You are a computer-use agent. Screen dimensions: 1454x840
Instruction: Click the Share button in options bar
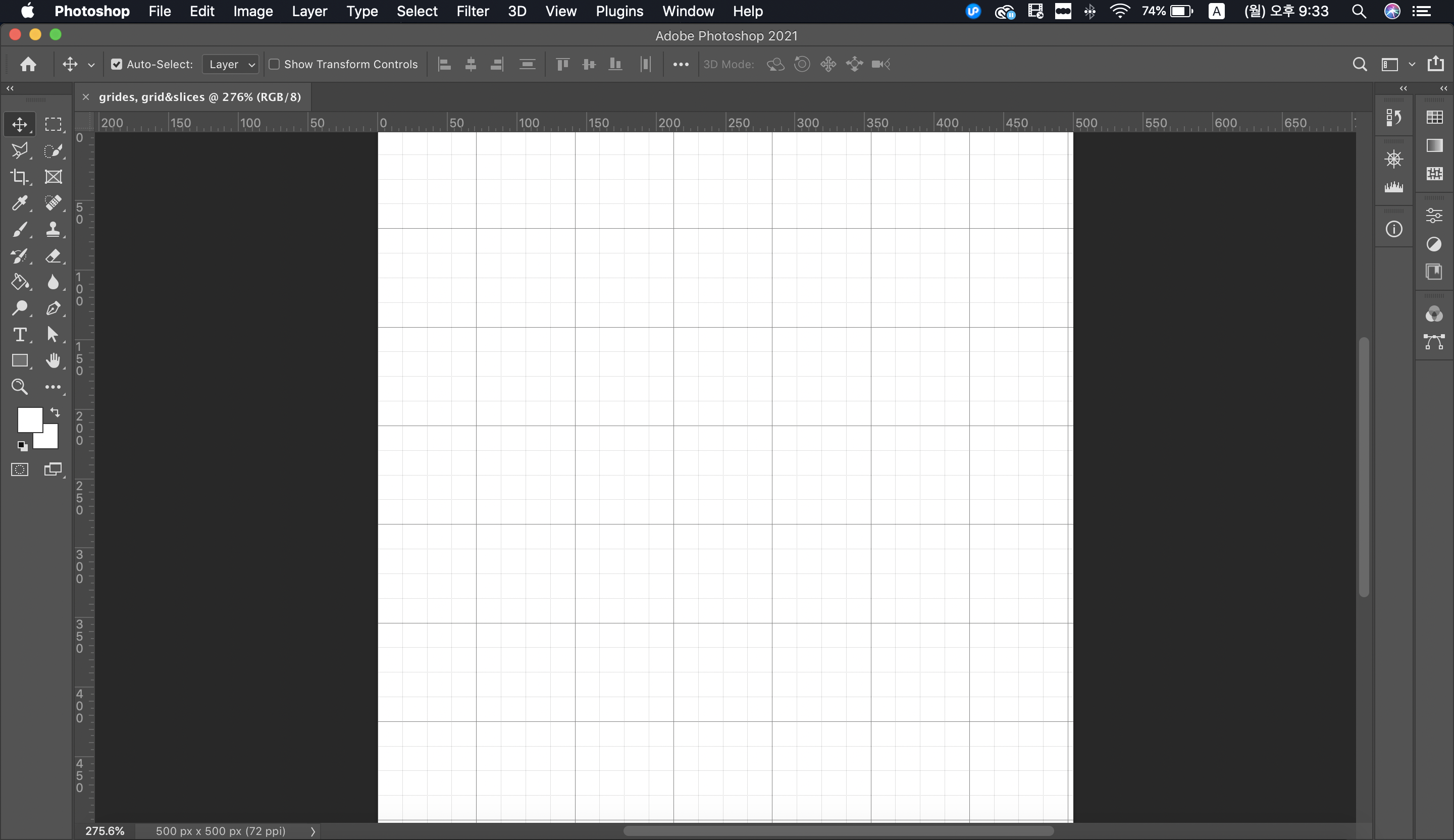(1435, 64)
